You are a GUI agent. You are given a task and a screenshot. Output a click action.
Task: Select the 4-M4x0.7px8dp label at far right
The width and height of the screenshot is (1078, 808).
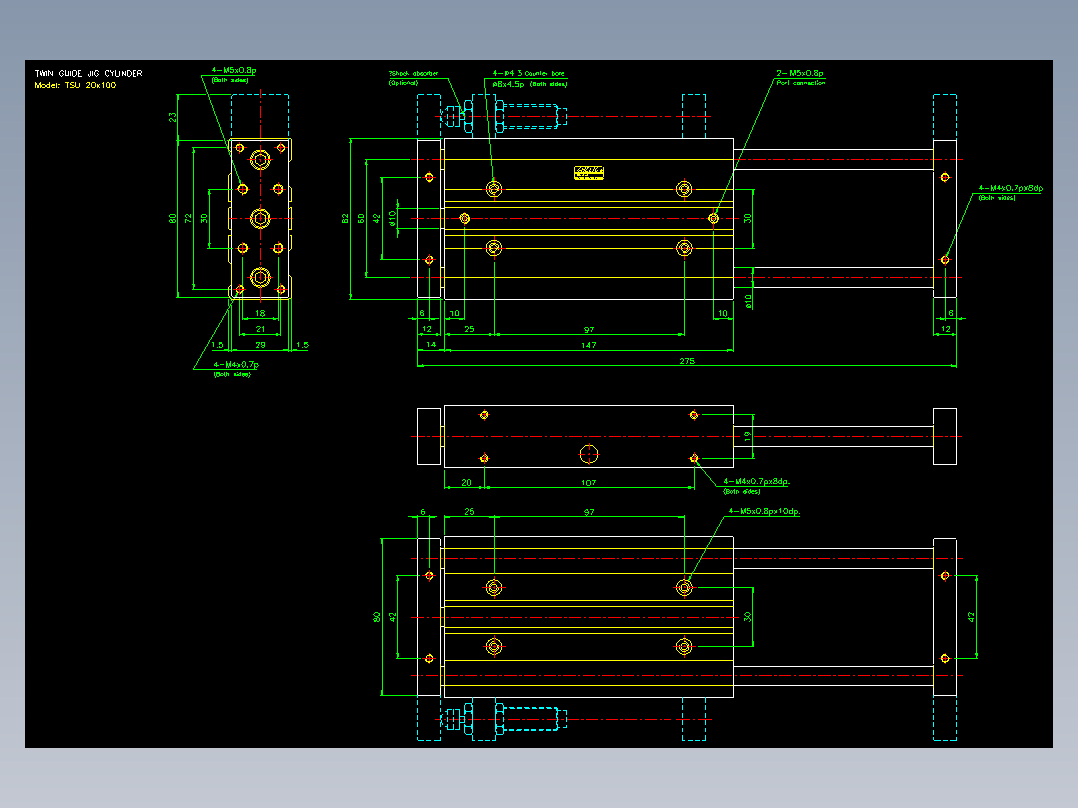tap(1010, 192)
